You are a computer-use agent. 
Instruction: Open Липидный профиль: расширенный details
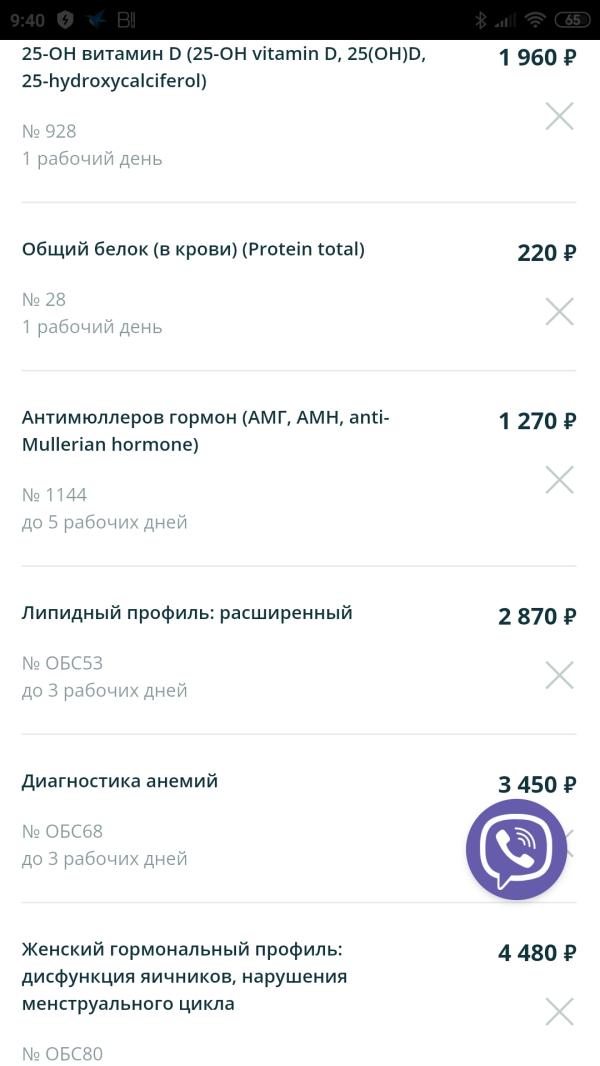click(187, 612)
